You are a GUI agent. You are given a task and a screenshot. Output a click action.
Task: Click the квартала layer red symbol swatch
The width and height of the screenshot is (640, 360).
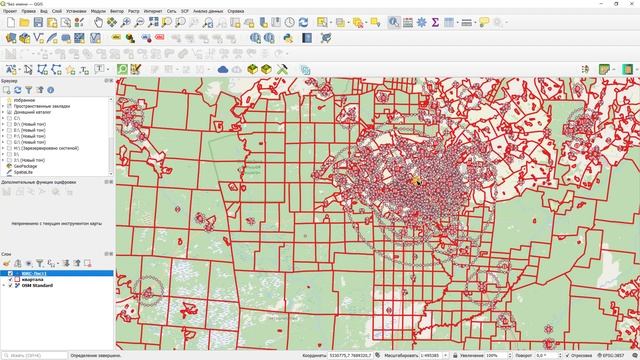click(x=17, y=280)
